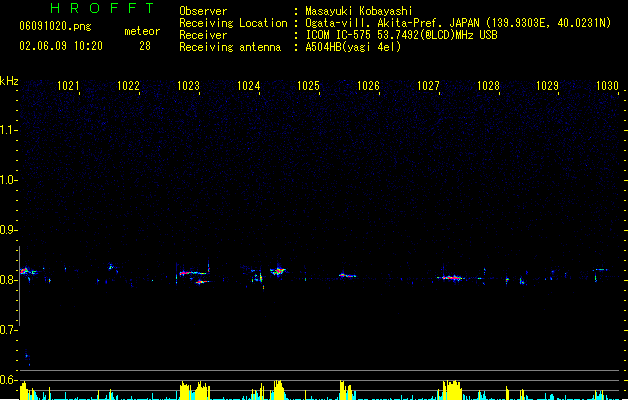Click the Ogata-vill. Akita-Pref. JAPAN location text
The image size is (629, 400).
[x=458, y=23]
